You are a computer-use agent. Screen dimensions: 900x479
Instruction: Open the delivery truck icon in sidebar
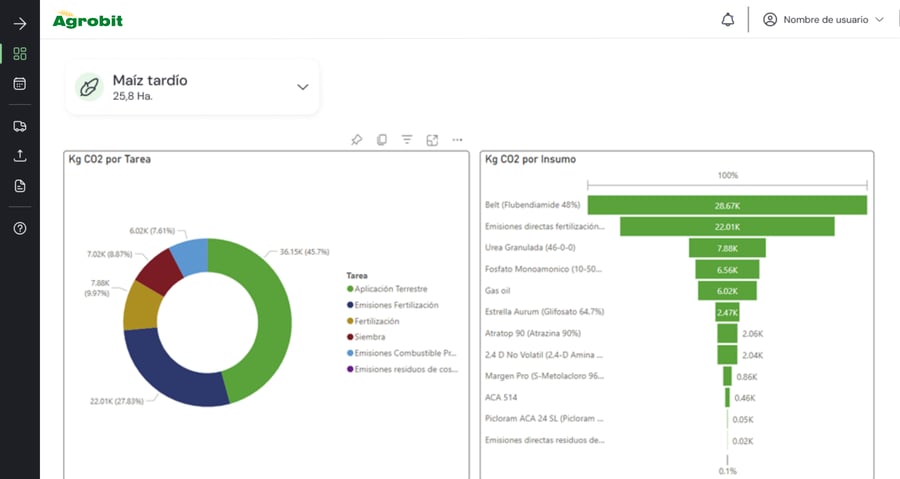click(x=20, y=126)
